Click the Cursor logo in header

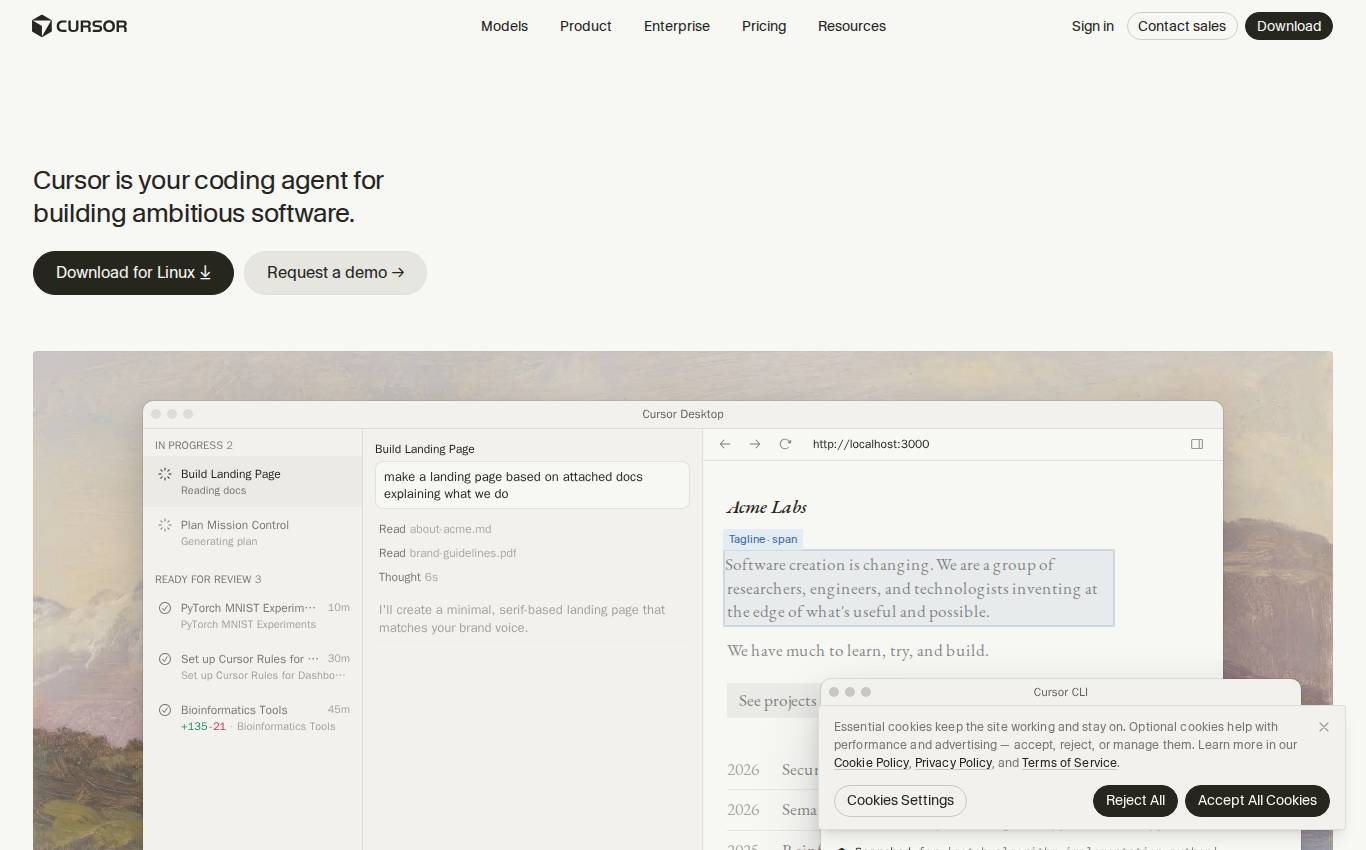pos(80,26)
